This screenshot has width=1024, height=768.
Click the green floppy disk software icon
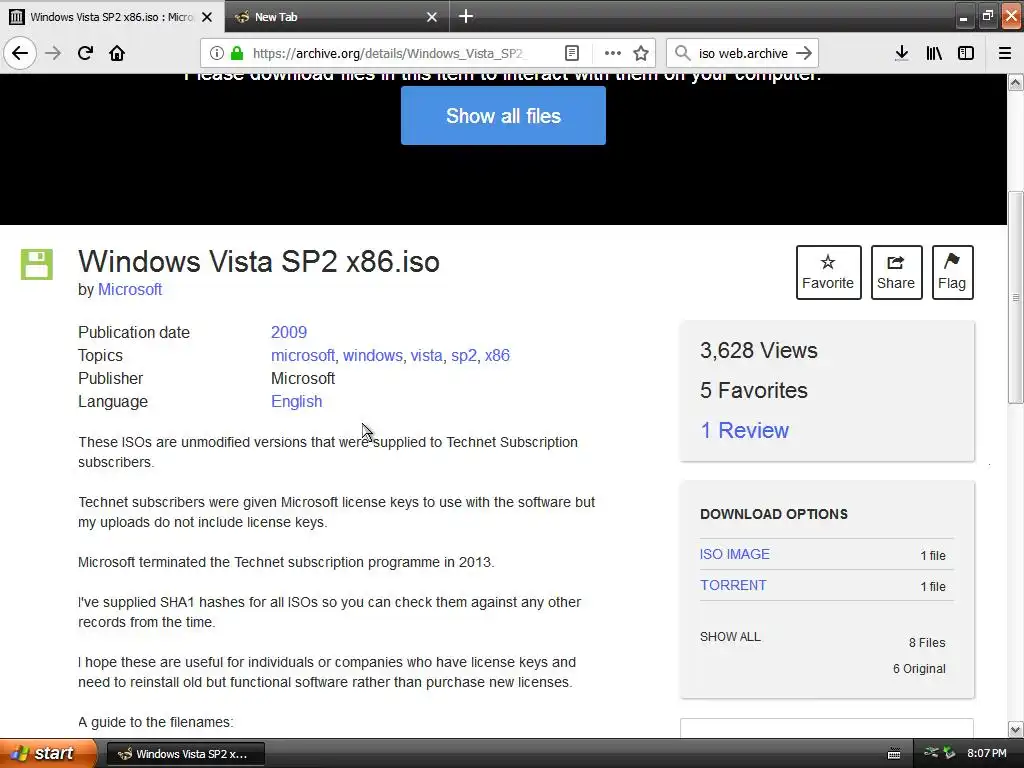(37, 264)
